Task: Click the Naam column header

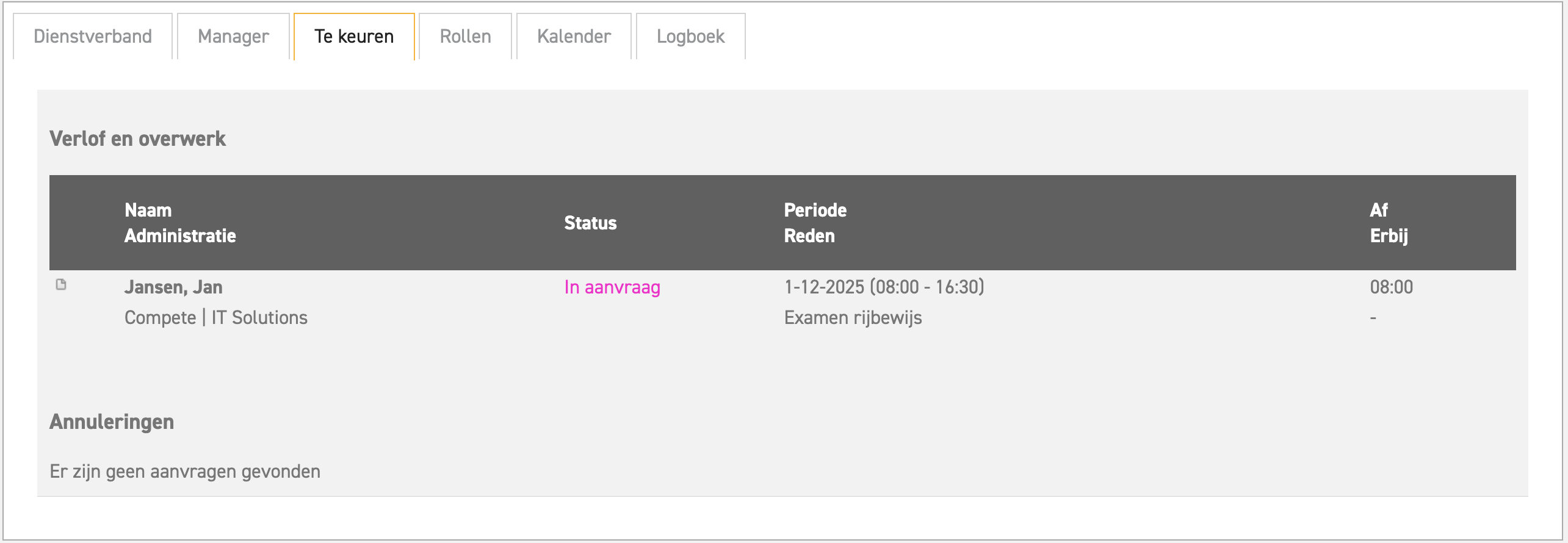Action: tap(148, 210)
